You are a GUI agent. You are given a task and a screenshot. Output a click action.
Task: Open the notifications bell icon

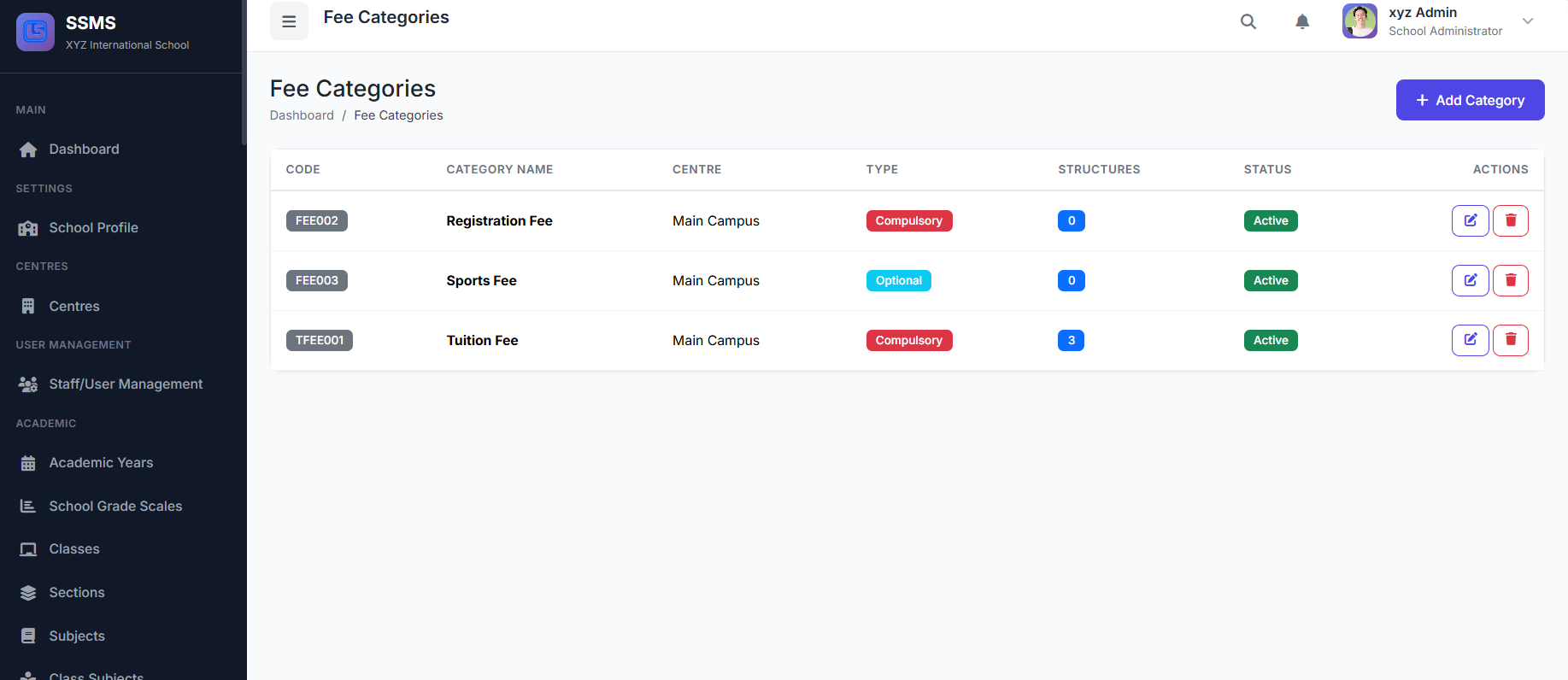coord(1302,21)
